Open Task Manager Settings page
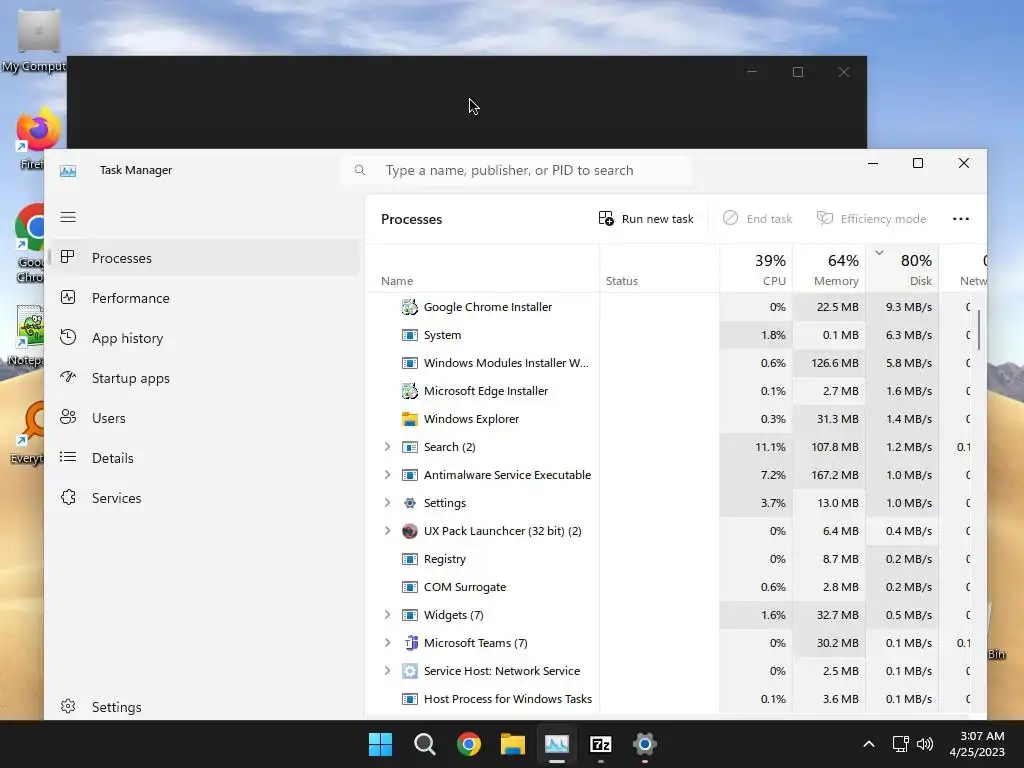Image resolution: width=1024 pixels, height=768 pixels. [x=204, y=707]
